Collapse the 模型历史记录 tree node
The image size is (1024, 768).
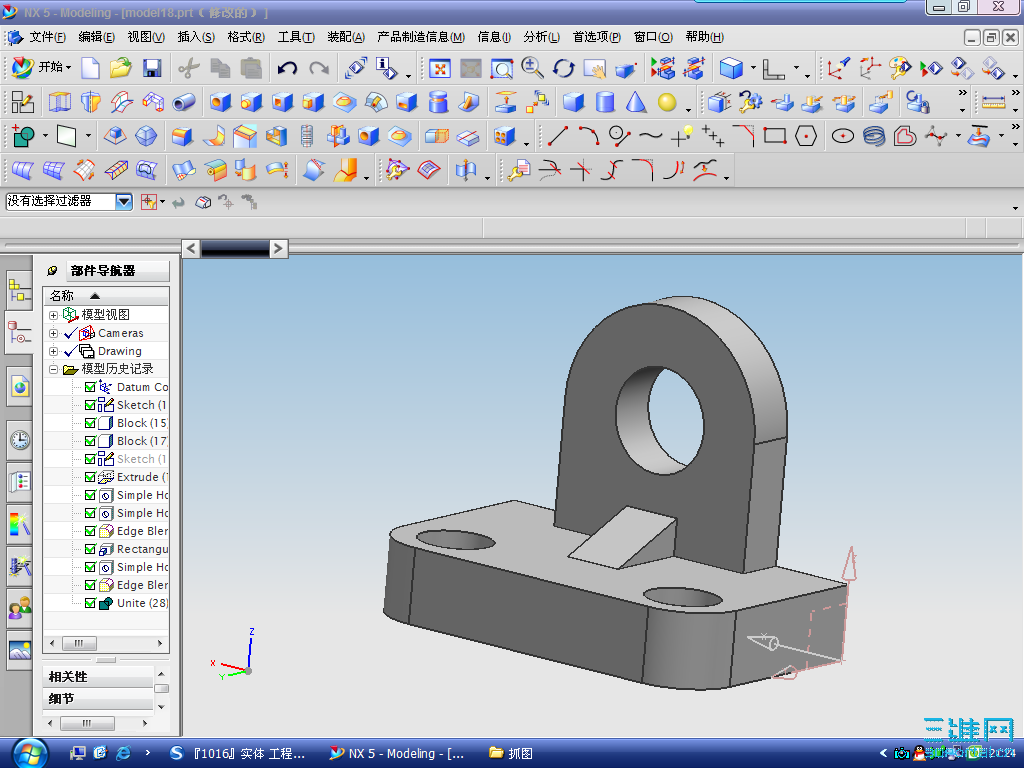point(54,370)
